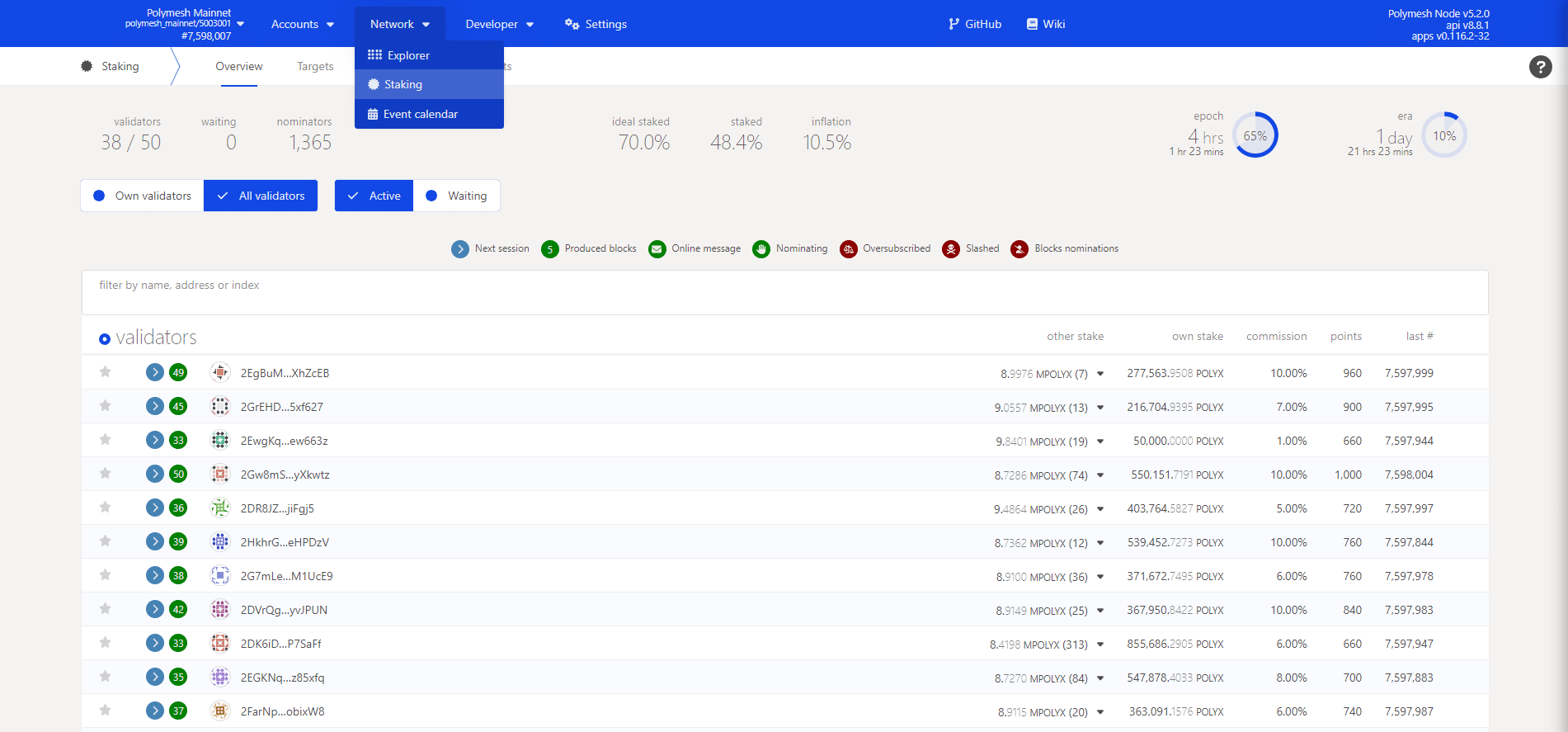Click the 2G7mLe...M1UcE9 identicon
1568x732 pixels.
click(x=220, y=575)
